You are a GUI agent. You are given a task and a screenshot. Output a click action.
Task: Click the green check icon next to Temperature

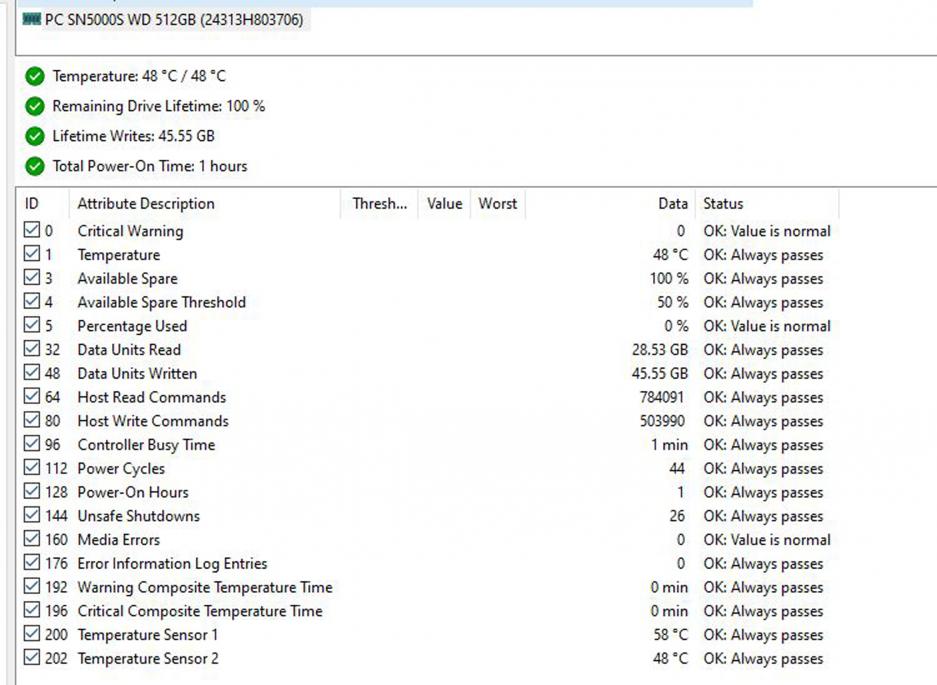[35, 77]
